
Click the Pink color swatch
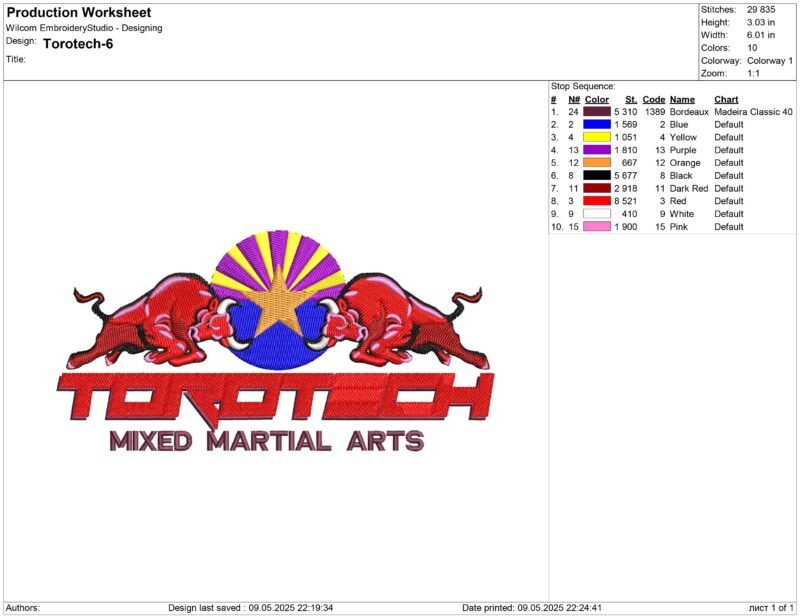(x=596, y=227)
